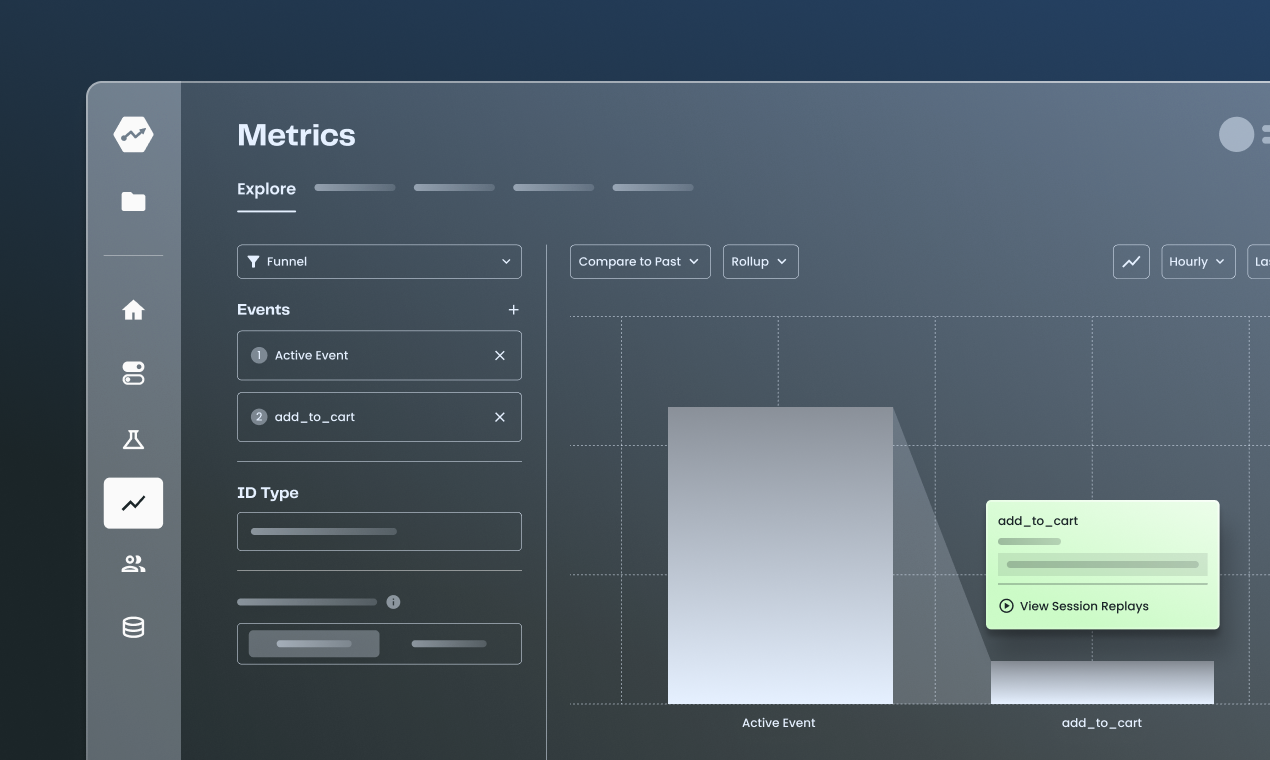Click the hexagon app logo in sidebar

133,134
